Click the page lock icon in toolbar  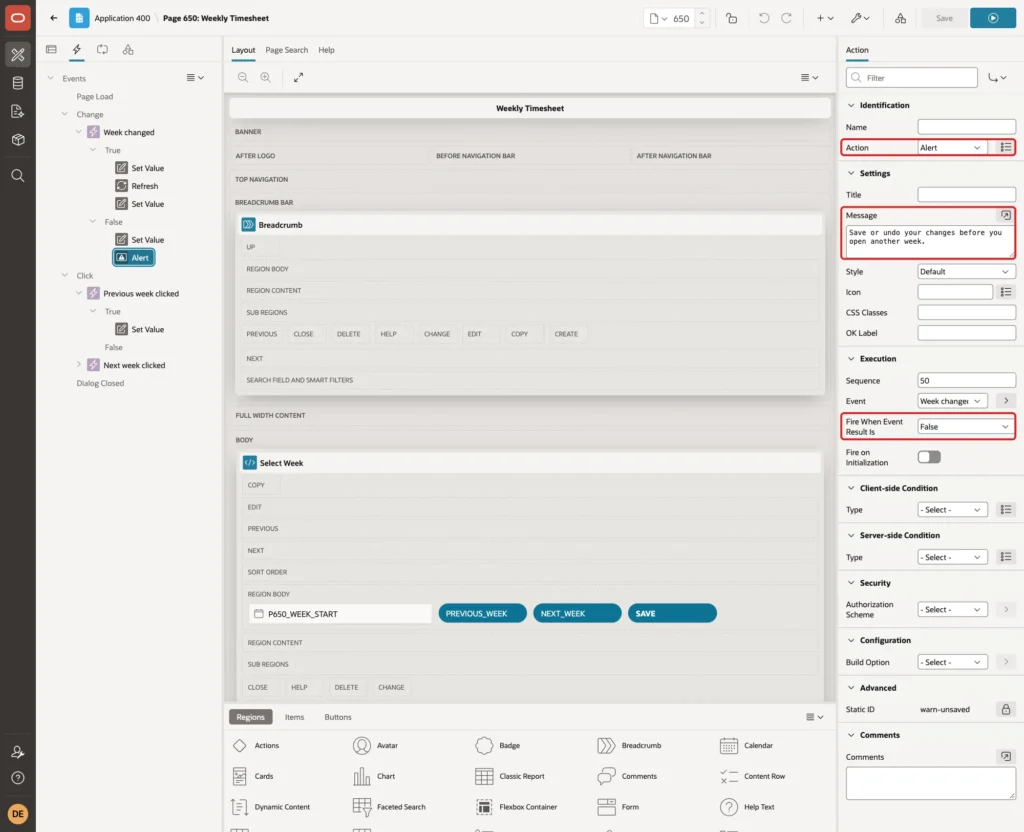tap(731, 18)
